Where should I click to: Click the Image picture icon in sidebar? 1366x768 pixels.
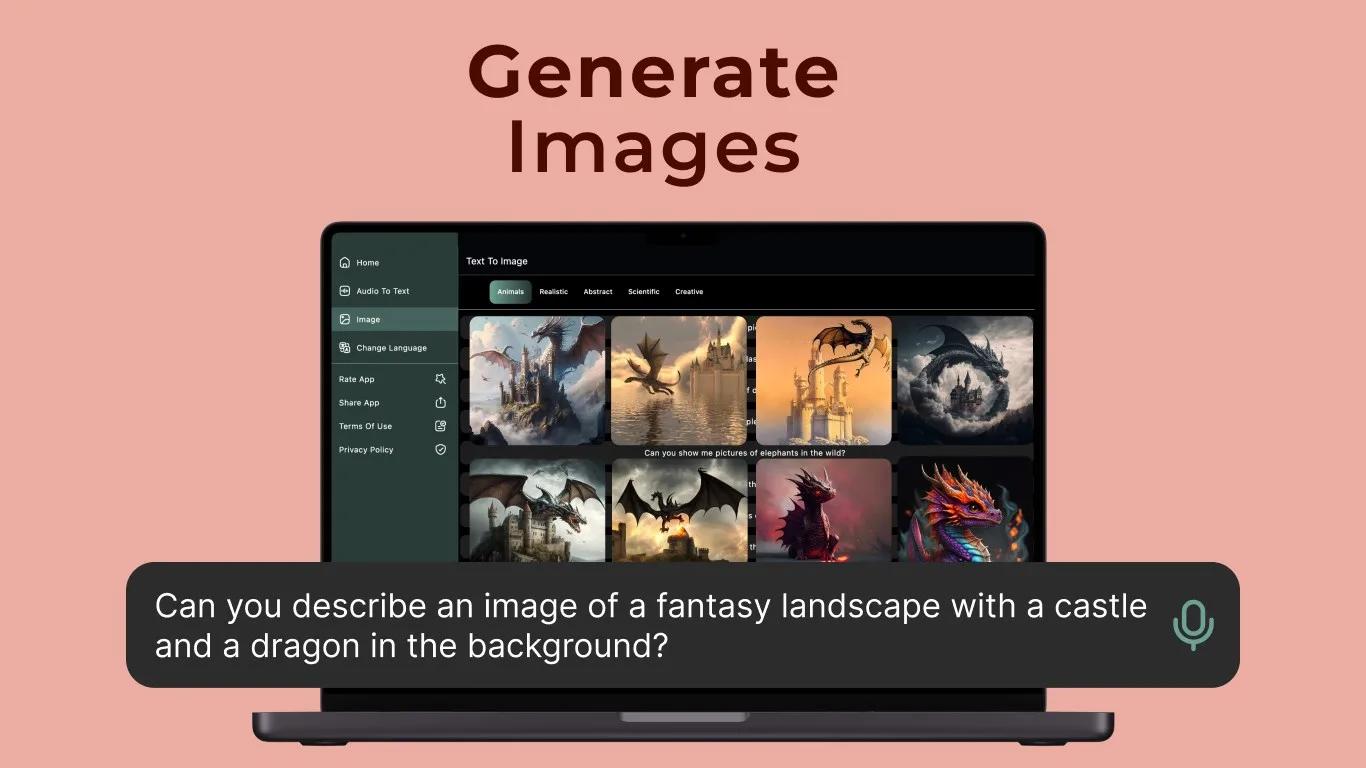345,320
